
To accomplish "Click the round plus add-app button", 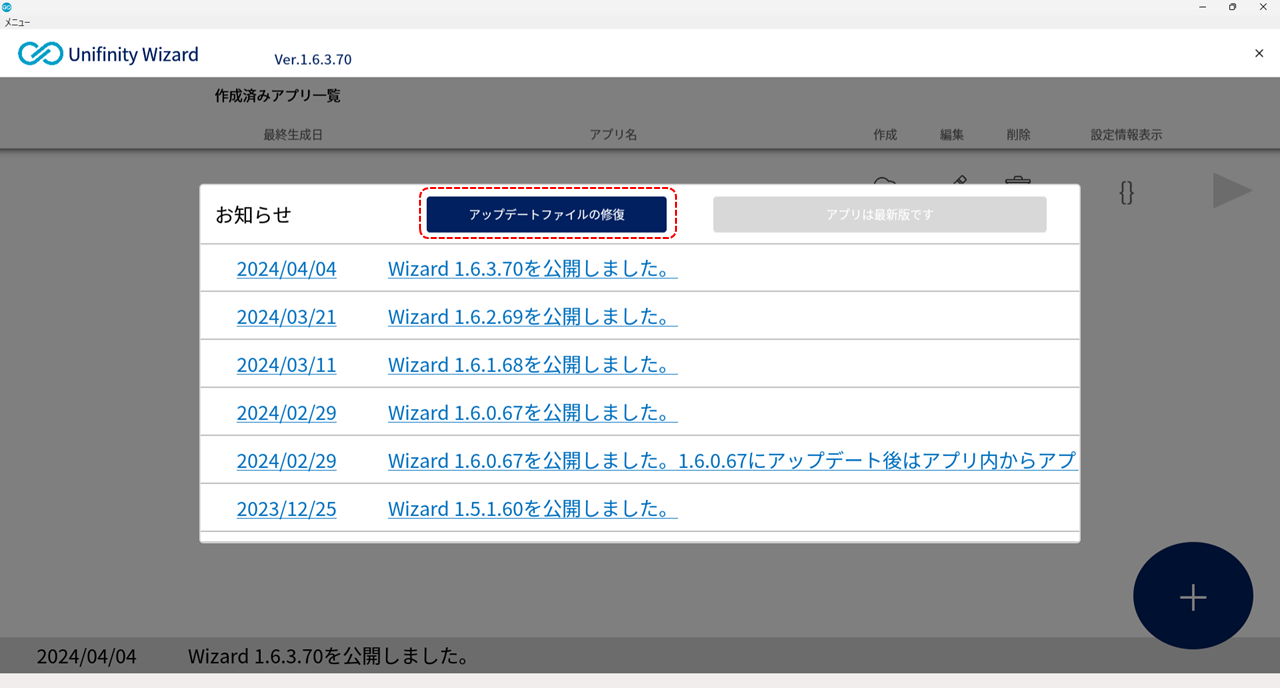I will pyautogui.click(x=1193, y=597).
